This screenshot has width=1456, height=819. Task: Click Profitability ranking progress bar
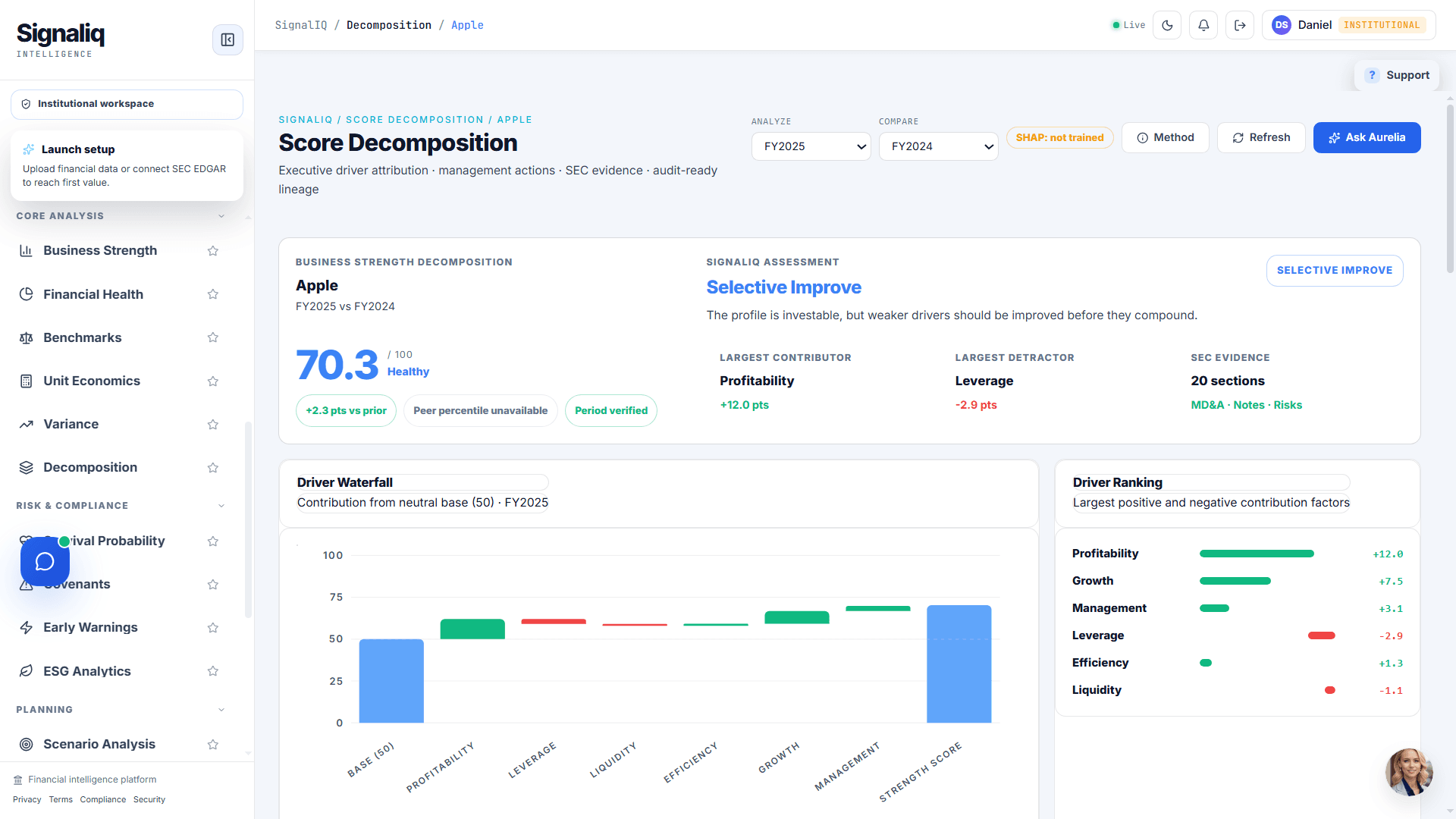[1257, 554]
